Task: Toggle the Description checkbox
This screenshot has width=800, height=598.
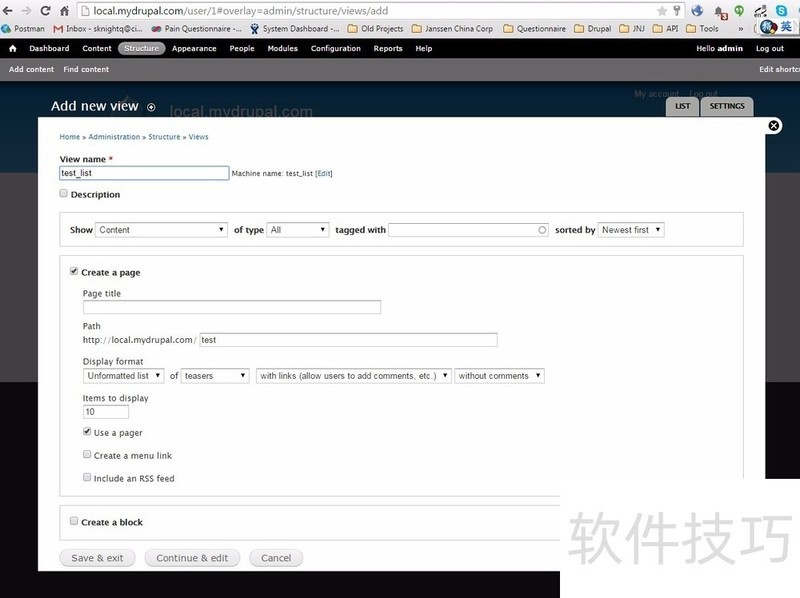Action: [x=64, y=194]
